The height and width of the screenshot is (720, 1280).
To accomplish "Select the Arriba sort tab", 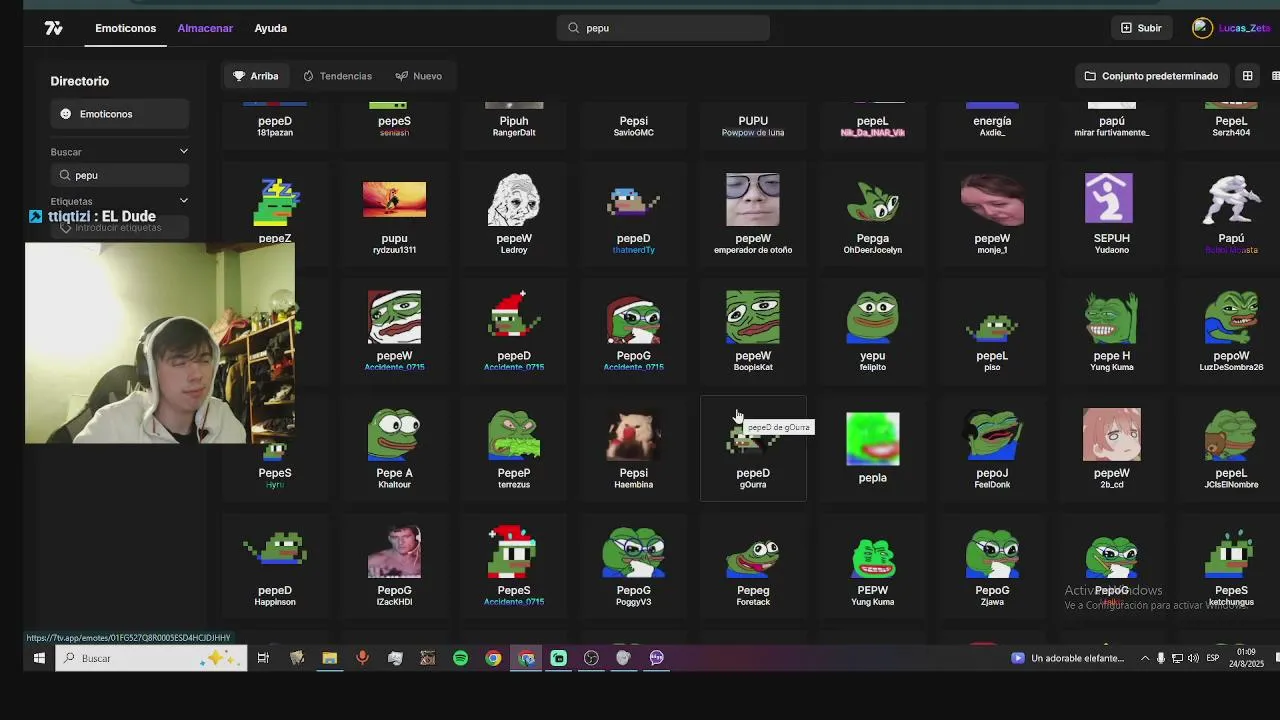I will (x=256, y=76).
